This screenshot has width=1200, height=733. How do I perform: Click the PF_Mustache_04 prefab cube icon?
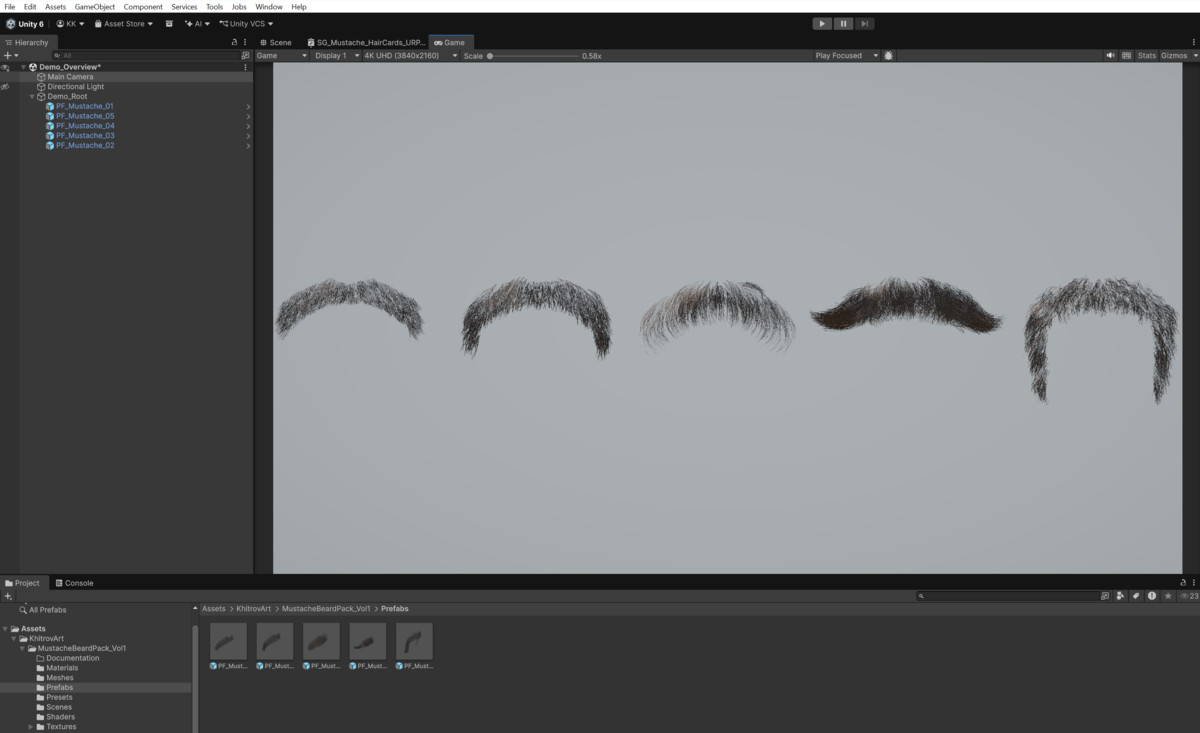pos(50,126)
